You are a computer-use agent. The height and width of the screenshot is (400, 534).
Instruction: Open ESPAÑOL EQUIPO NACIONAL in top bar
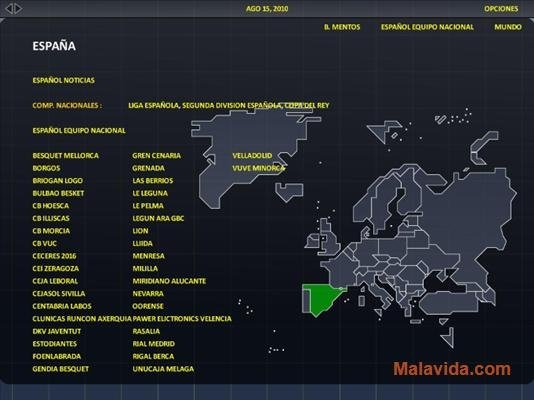click(427, 27)
